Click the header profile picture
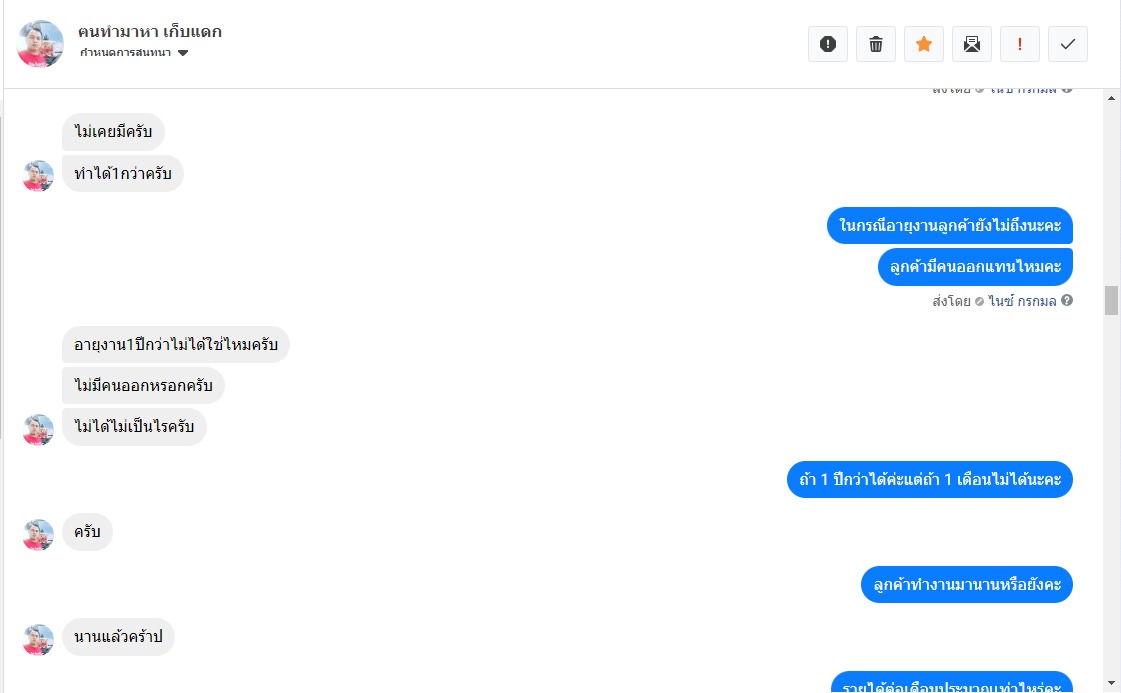This screenshot has height=693, width=1121. pyautogui.click(x=40, y=44)
